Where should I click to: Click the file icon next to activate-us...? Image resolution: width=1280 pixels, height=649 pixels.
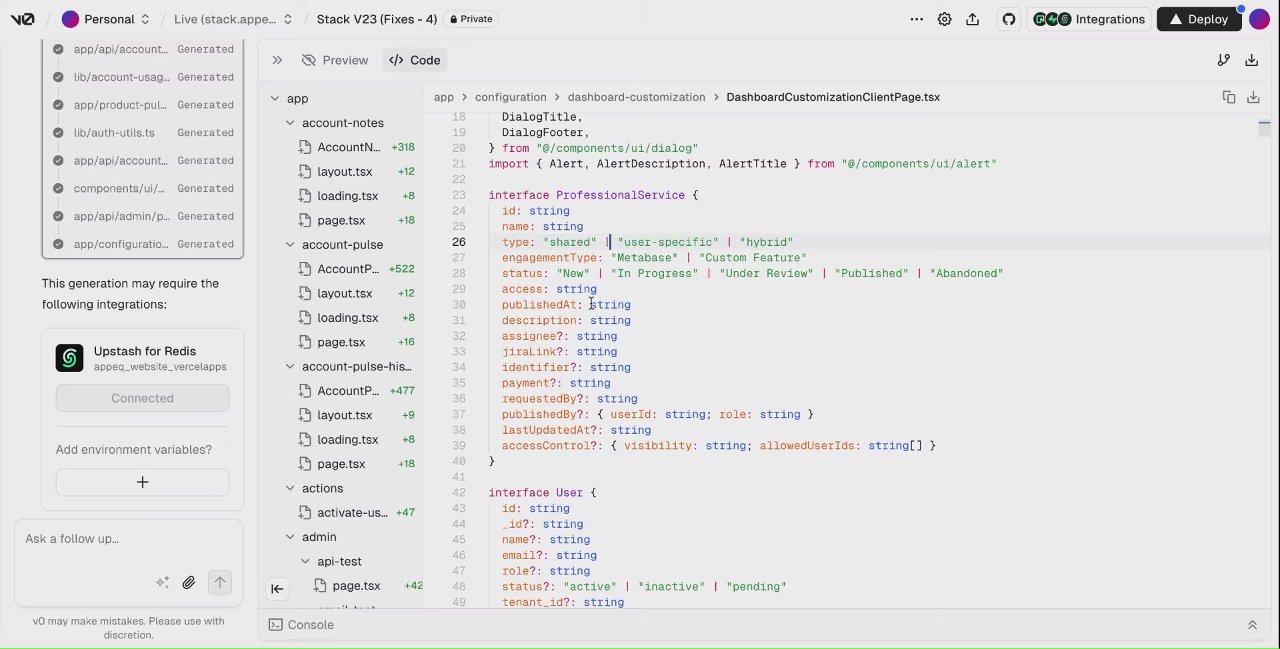306,513
